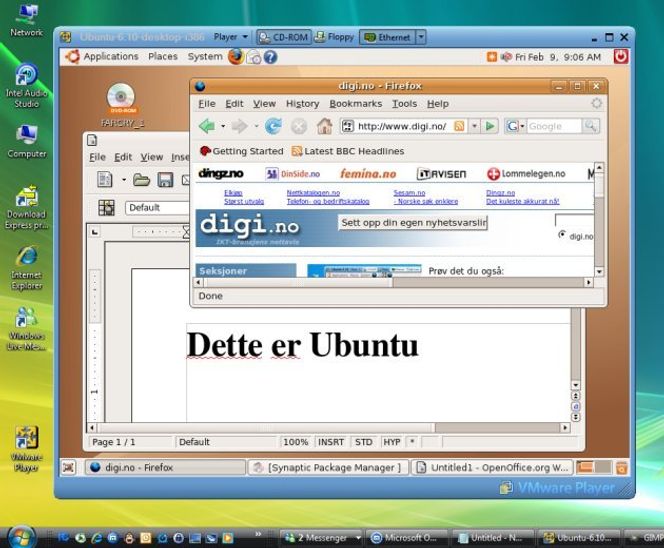664x548 pixels.
Task: Toggle HYP hyperlink mode in status bar
Action: (x=392, y=442)
